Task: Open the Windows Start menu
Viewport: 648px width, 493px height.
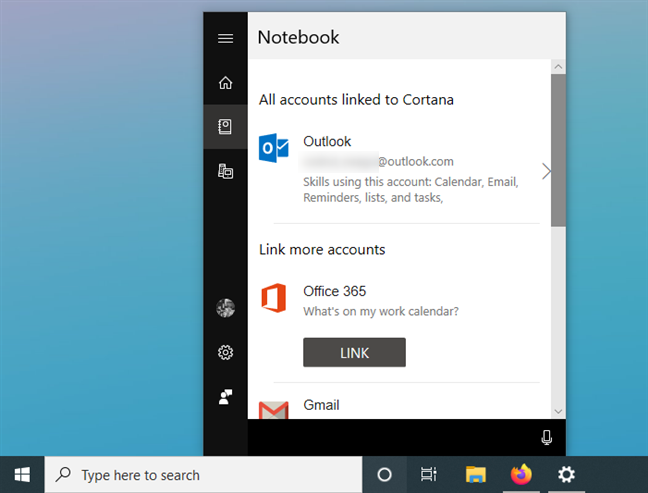Action: point(22,474)
